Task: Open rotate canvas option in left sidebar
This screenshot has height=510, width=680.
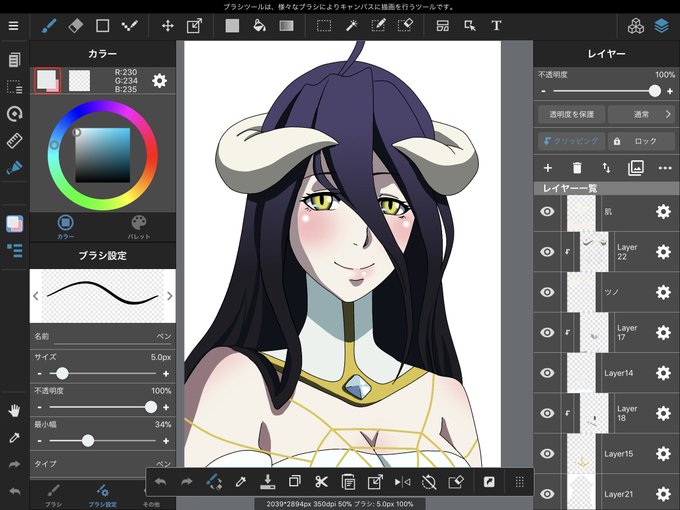Action: (x=14, y=114)
